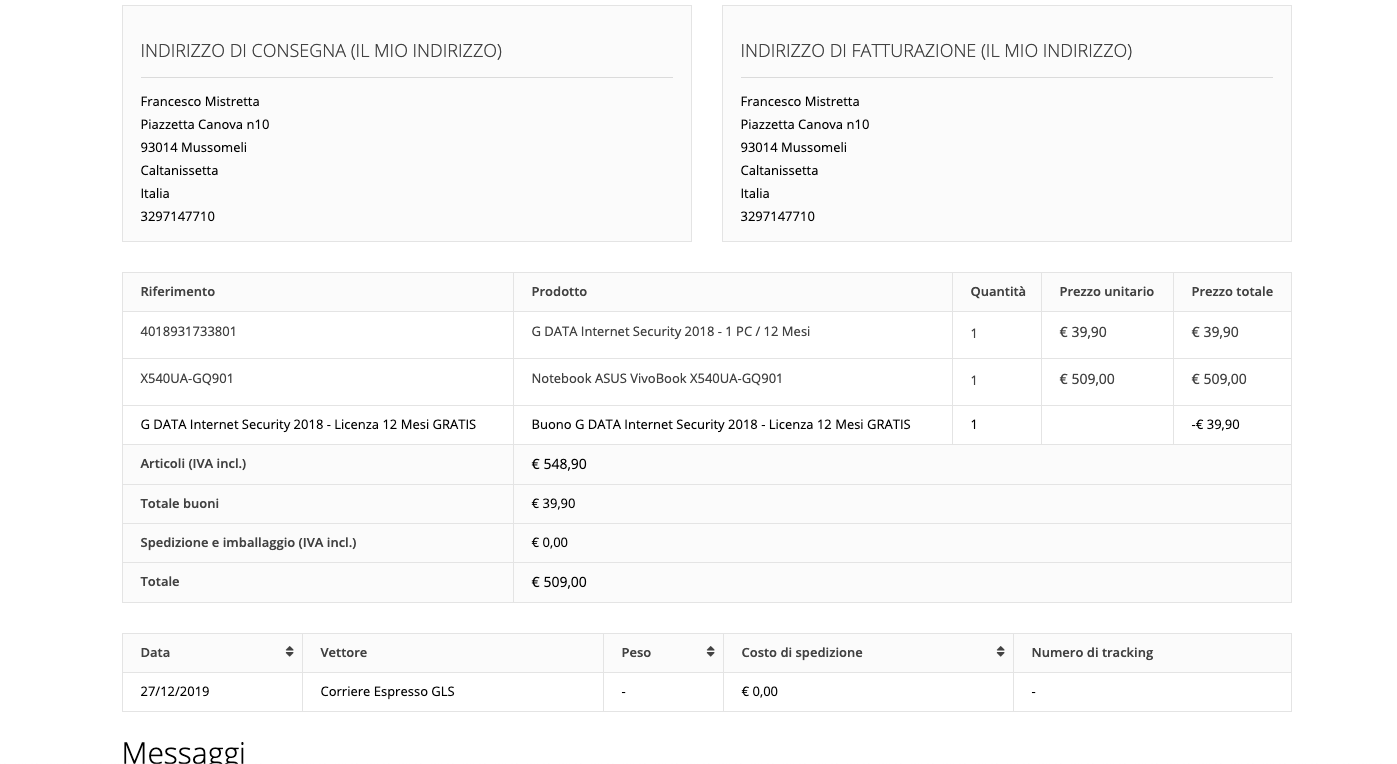Viewport: 1397px width, 764px height.
Task: Click reference number 4018931733801
Action: [x=188, y=332]
